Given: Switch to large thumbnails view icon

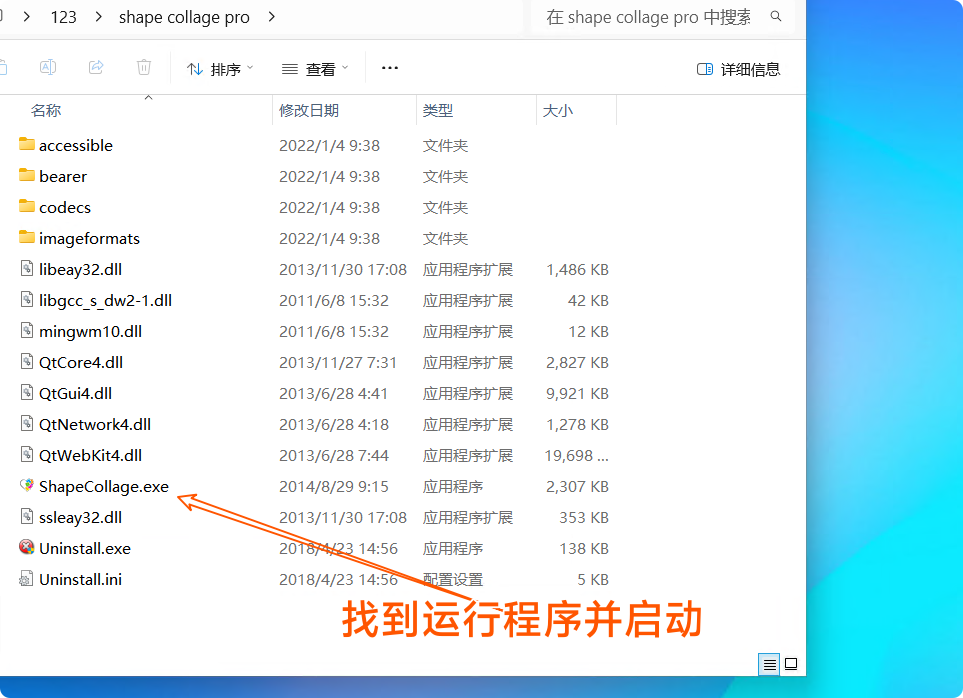Looking at the screenshot, I should (x=791, y=664).
